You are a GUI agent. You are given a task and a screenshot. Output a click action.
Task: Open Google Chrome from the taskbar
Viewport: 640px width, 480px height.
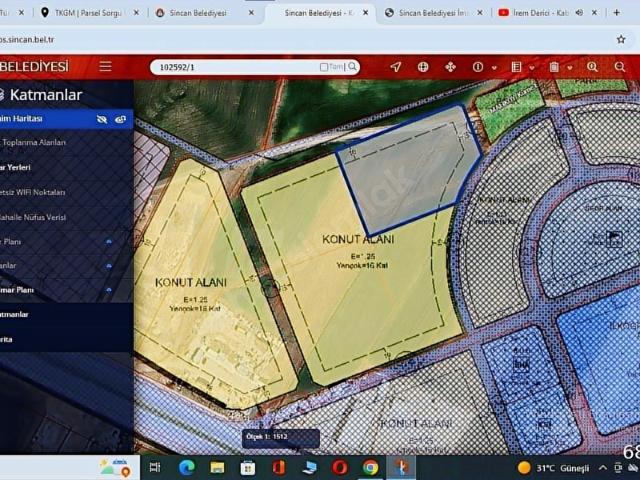[370, 467]
